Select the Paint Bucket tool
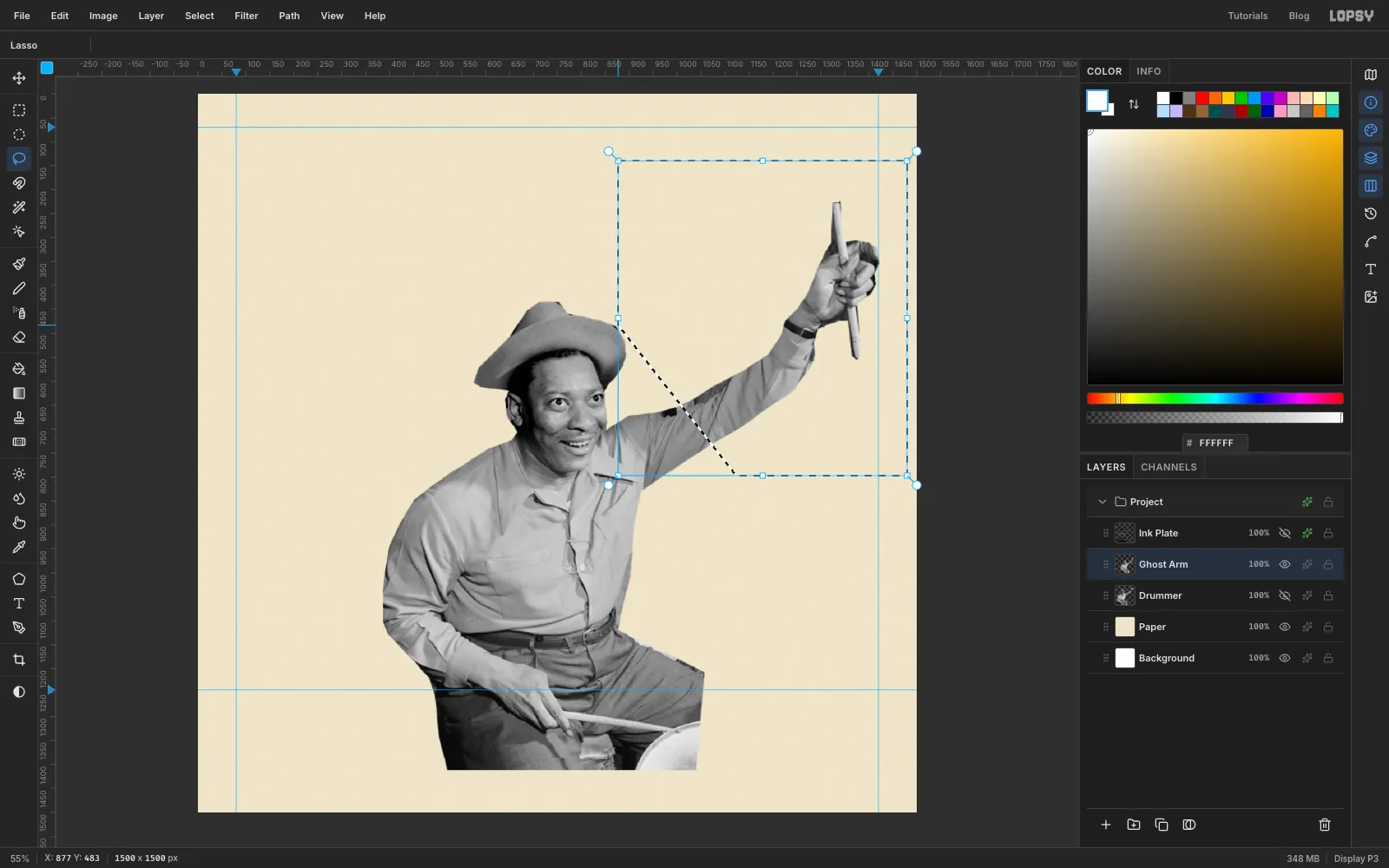1389x868 pixels. [19, 369]
